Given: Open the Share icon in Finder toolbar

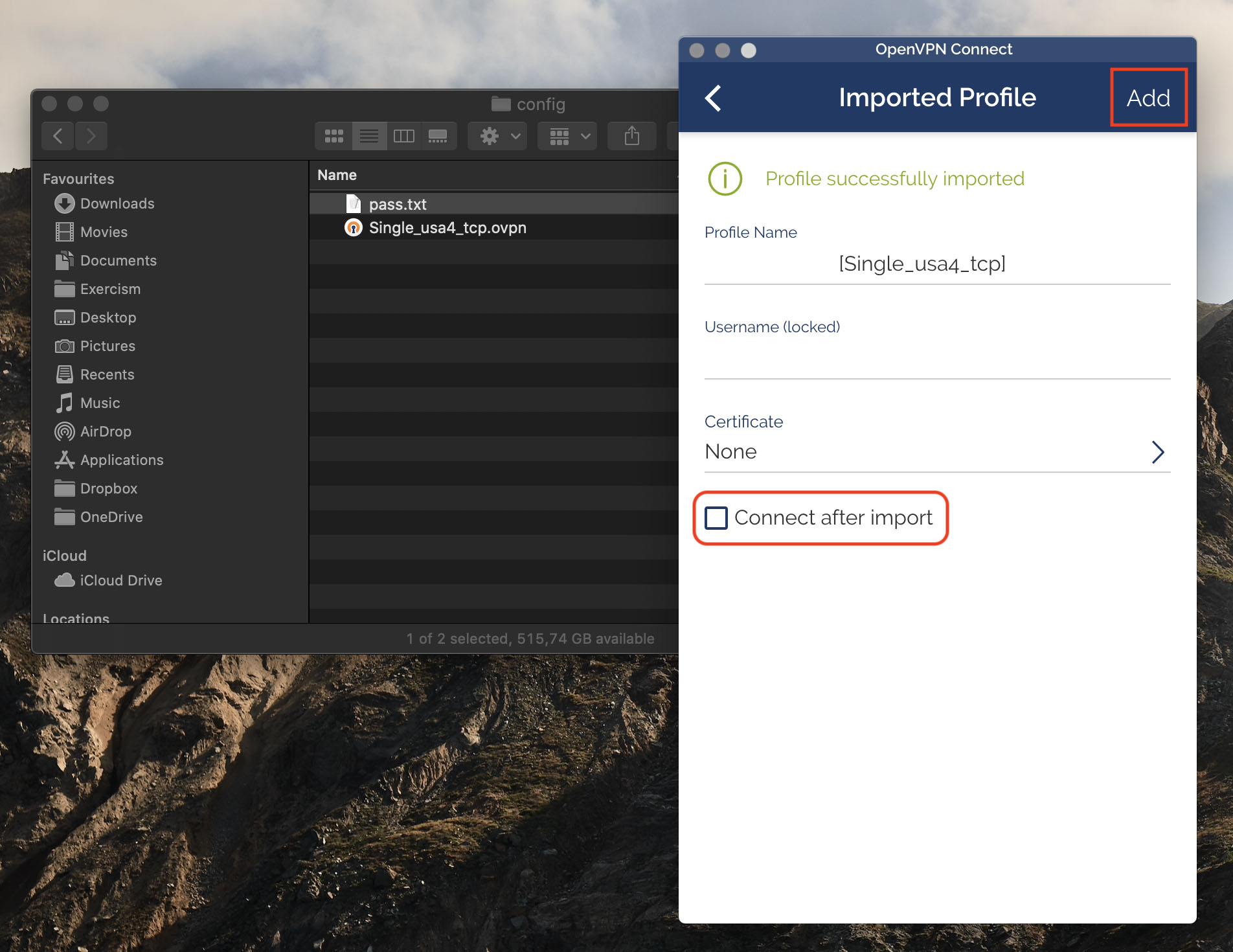Looking at the screenshot, I should tap(631, 136).
